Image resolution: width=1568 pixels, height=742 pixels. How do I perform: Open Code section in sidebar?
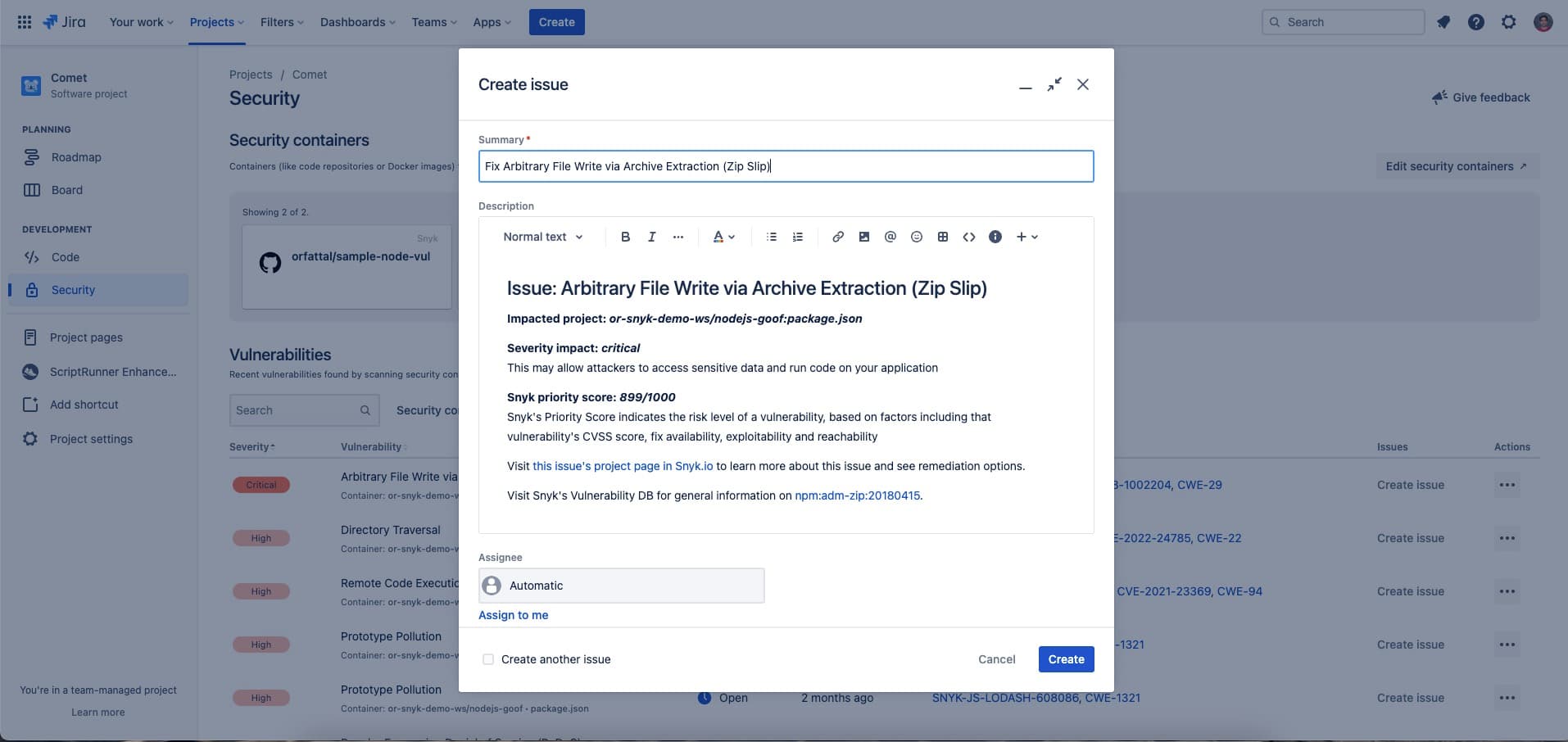click(x=98, y=257)
